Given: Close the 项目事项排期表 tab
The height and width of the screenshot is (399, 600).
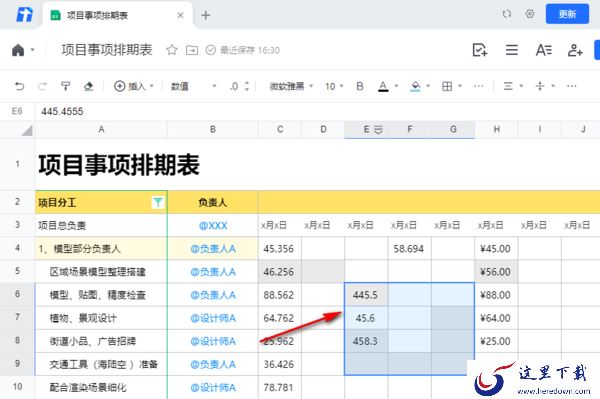Looking at the screenshot, I should point(181,15).
